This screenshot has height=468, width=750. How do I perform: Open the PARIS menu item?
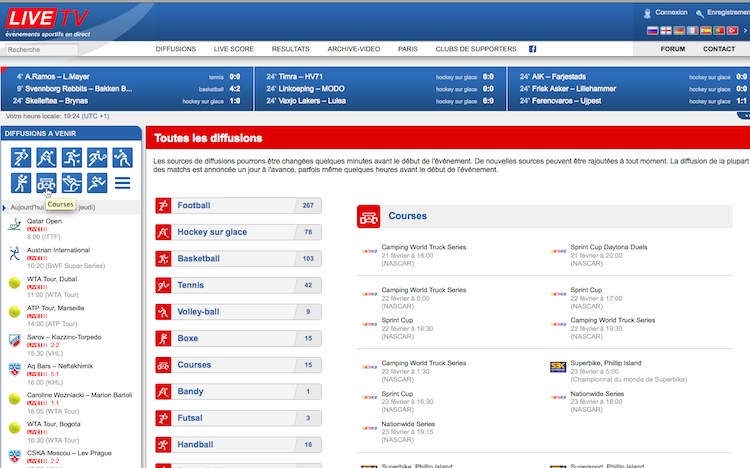408,49
